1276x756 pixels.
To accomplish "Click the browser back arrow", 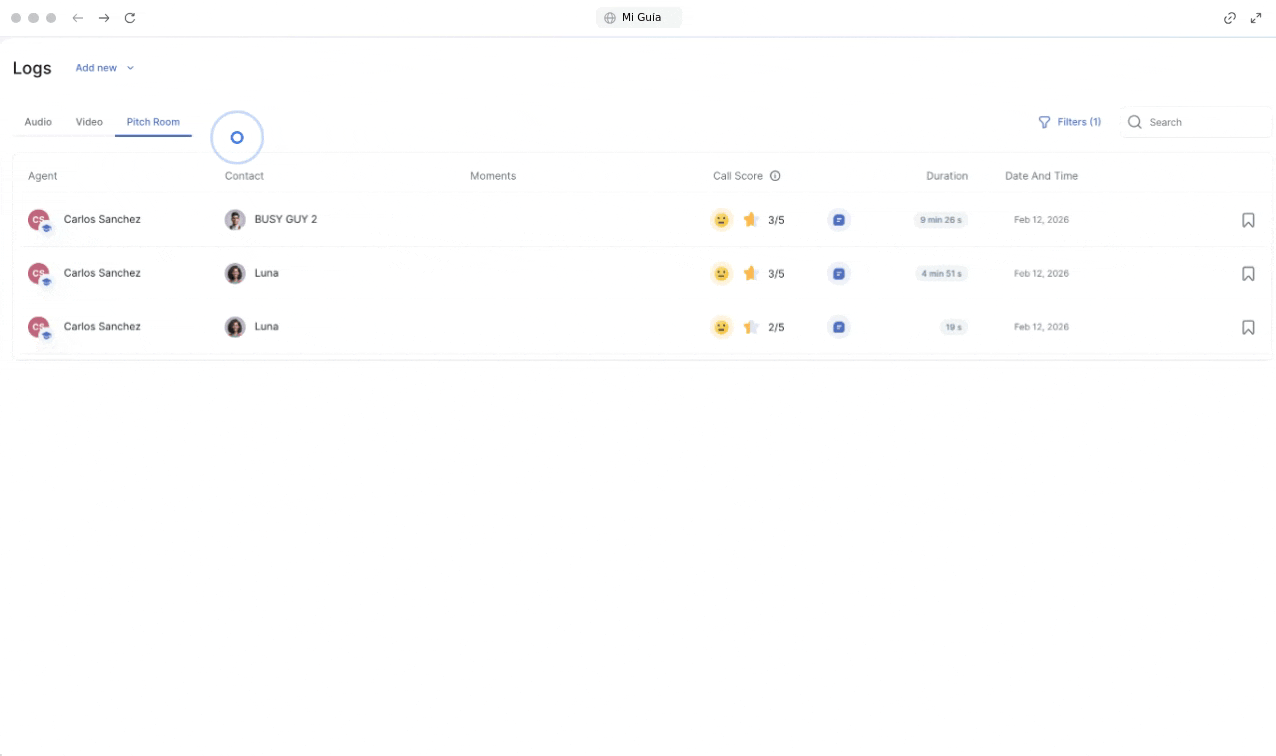I will tap(78, 18).
